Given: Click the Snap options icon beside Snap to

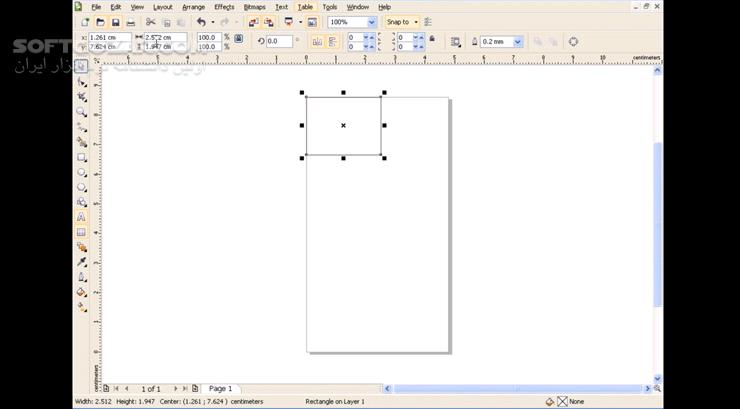Looking at the screenshot, I should point(428,22).
